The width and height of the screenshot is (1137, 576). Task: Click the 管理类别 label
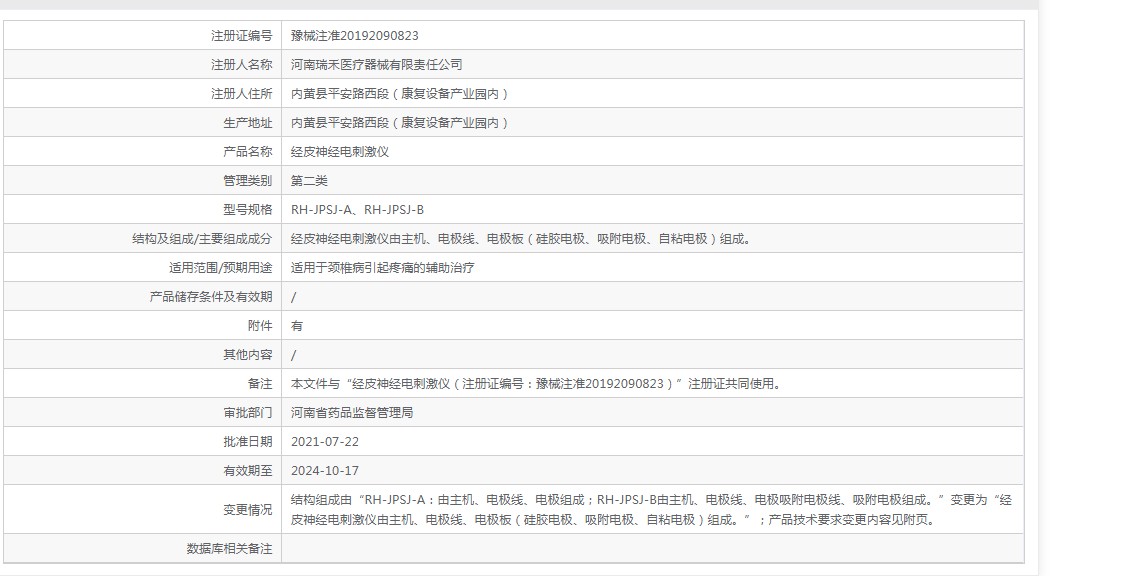[x=247, y=181]
